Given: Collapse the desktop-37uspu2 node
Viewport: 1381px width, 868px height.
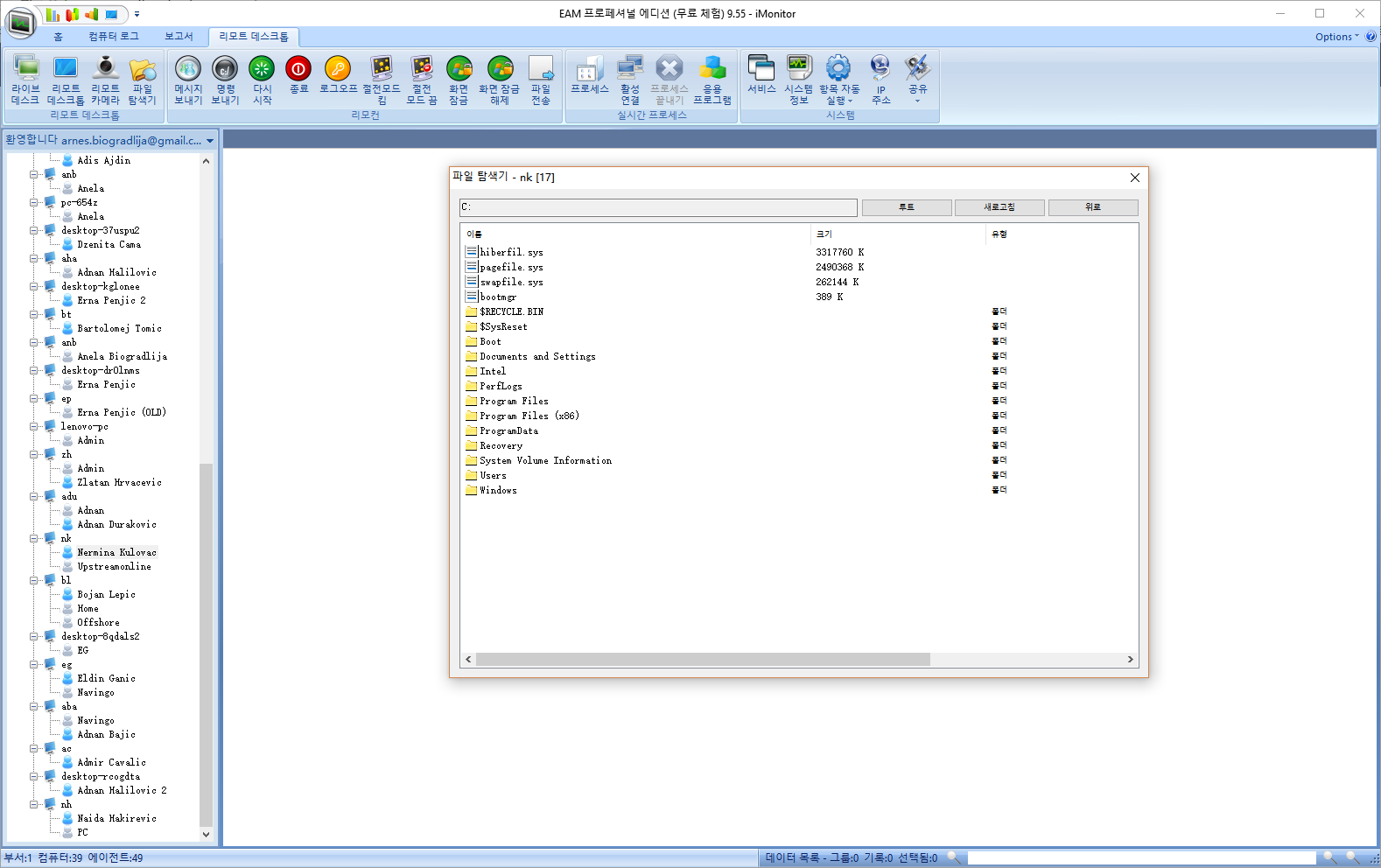Looking at the screenshot, I should point(33,230).
